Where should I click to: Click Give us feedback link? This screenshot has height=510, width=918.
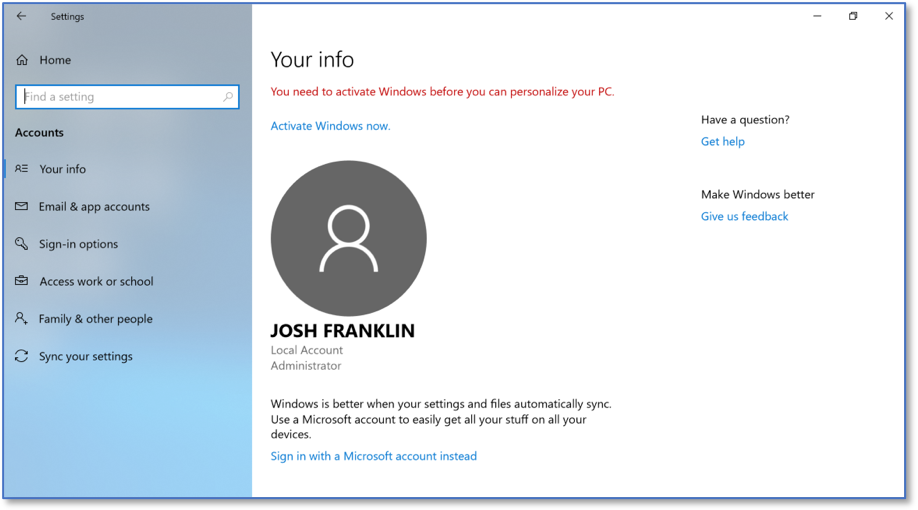pos(744,216)
